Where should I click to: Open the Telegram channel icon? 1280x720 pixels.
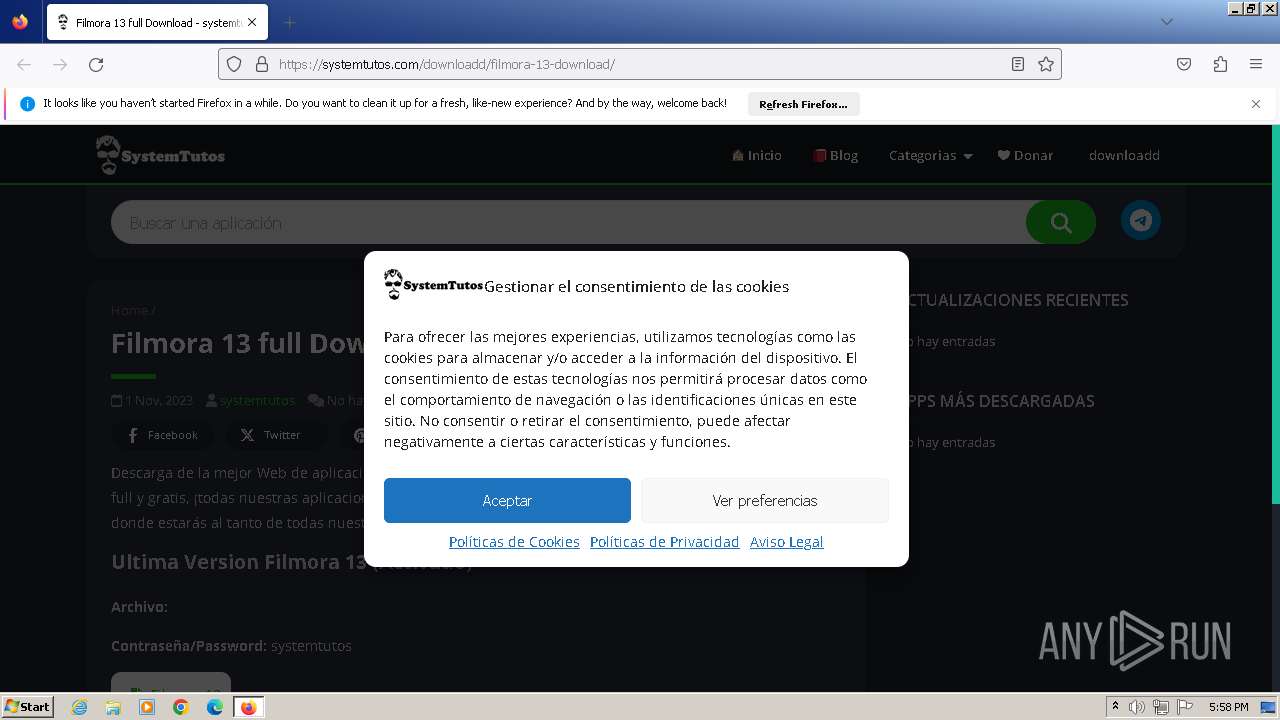pos(1140,221)
